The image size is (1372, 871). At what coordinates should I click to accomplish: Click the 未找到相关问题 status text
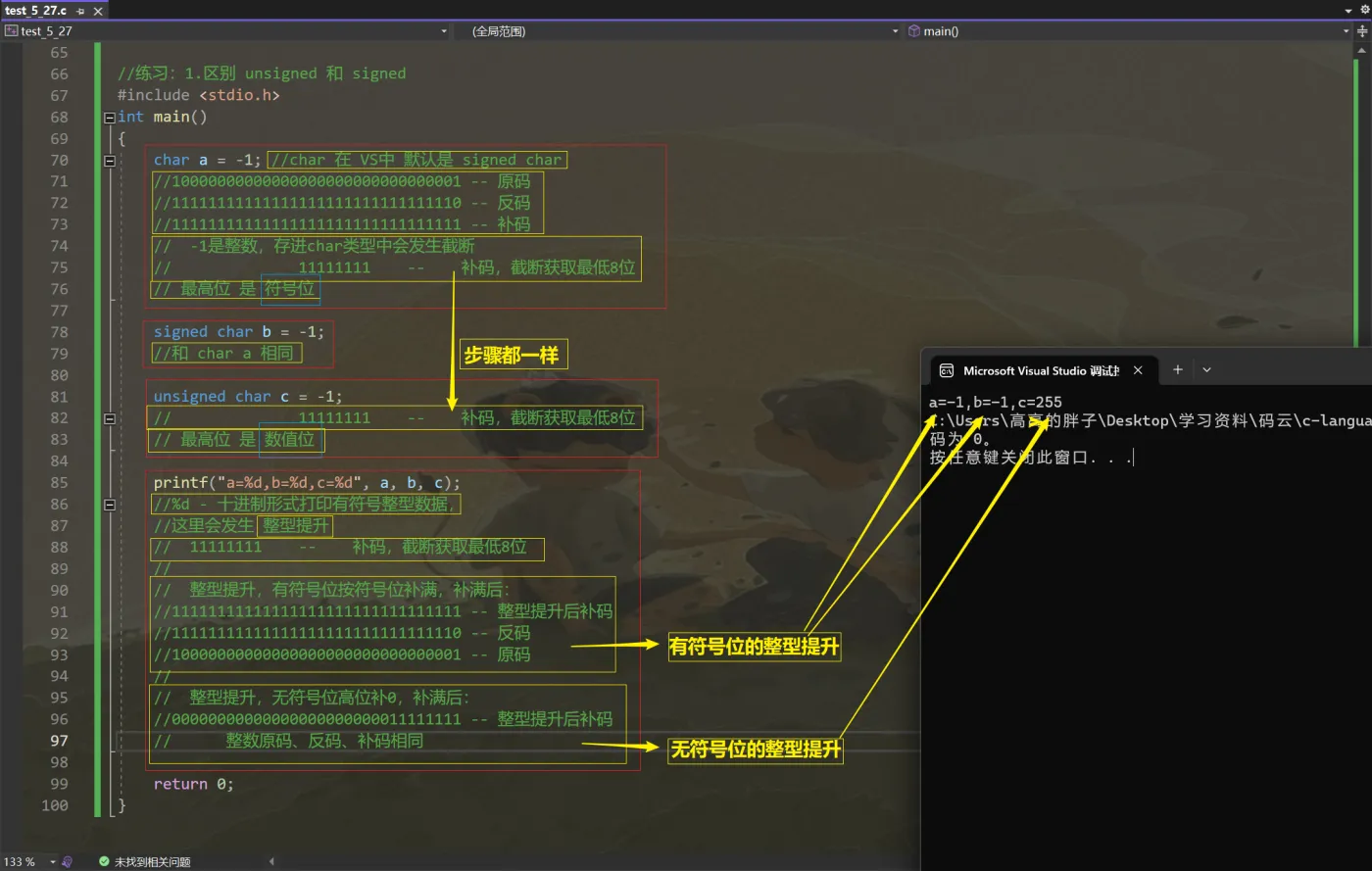(152, 862)
